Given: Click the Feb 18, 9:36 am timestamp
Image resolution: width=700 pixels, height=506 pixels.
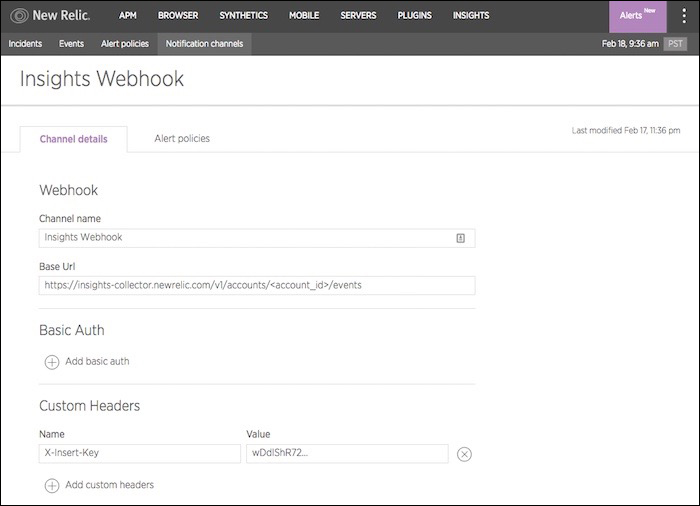Looking at the screenshot, I should 630,44.
